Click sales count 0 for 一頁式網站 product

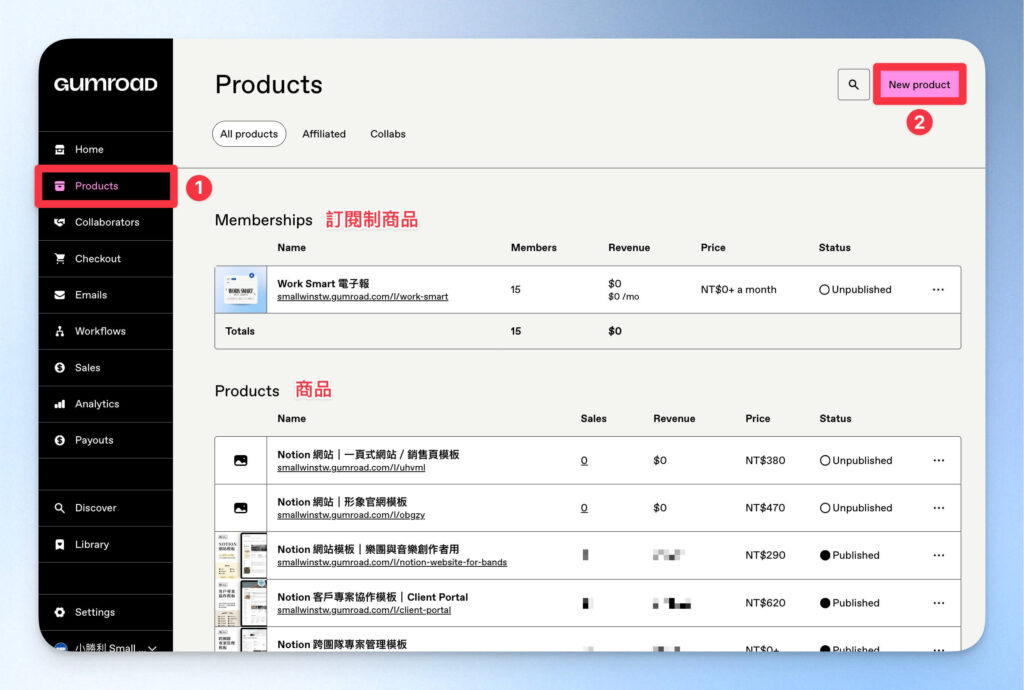pyautogui.click(x=584, y=460)
